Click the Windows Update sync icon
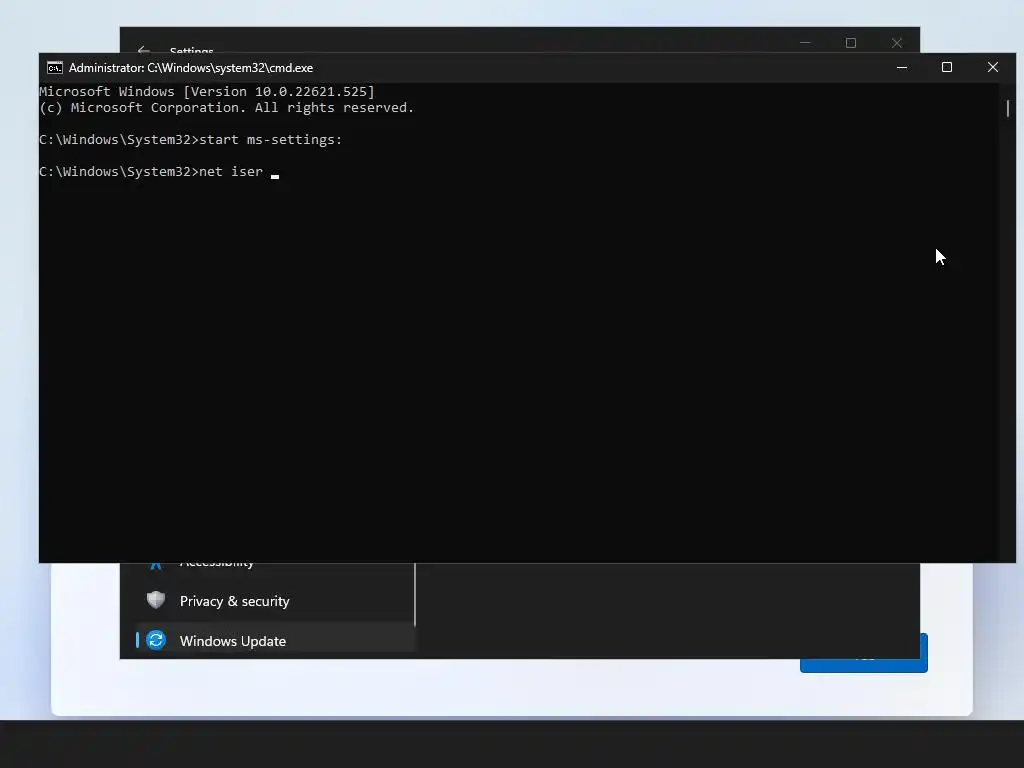The height and width of the screenshot is (768, 1024). (x=156, y=640)
